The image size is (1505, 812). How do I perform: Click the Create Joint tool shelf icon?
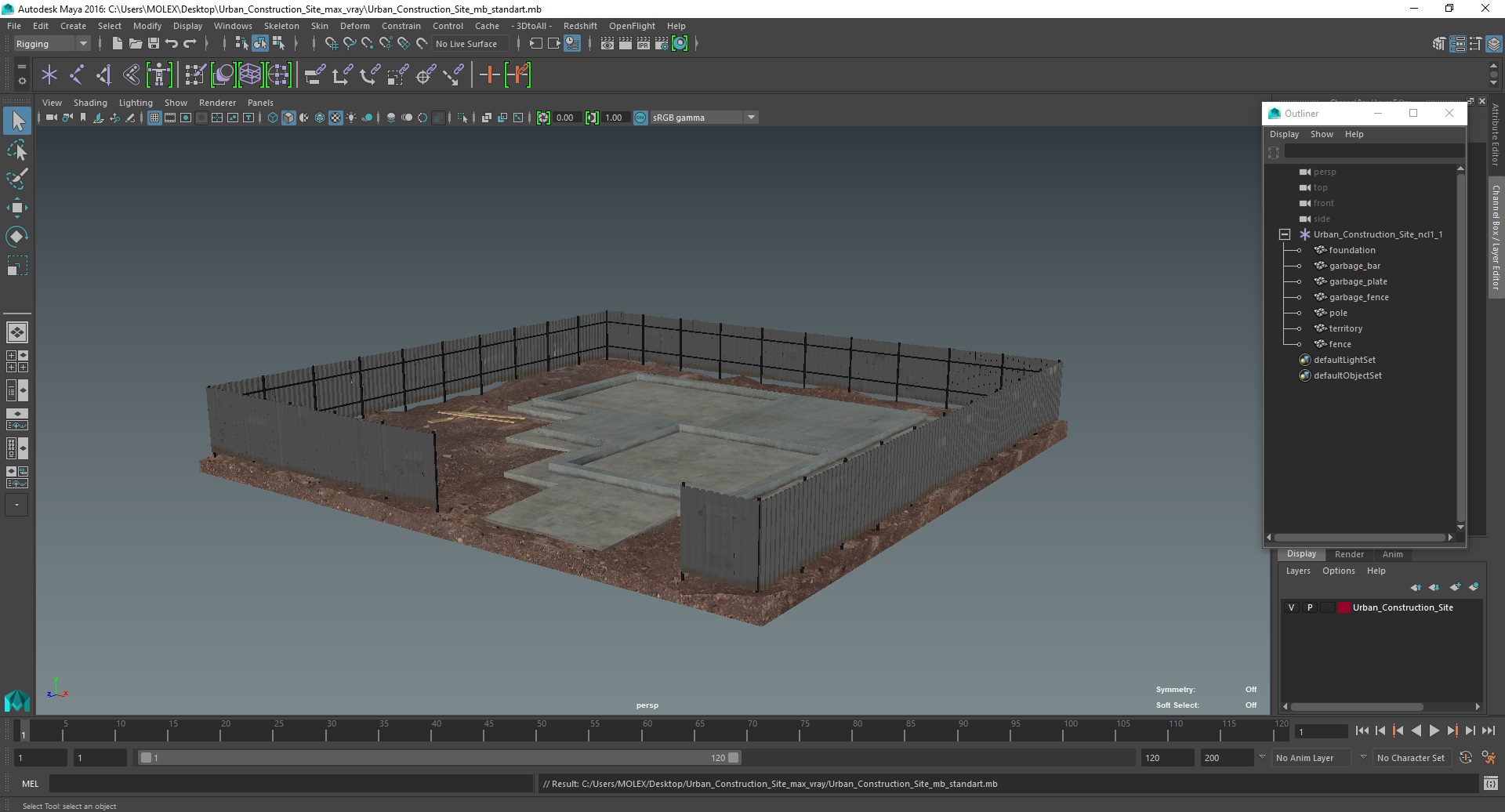77,75
